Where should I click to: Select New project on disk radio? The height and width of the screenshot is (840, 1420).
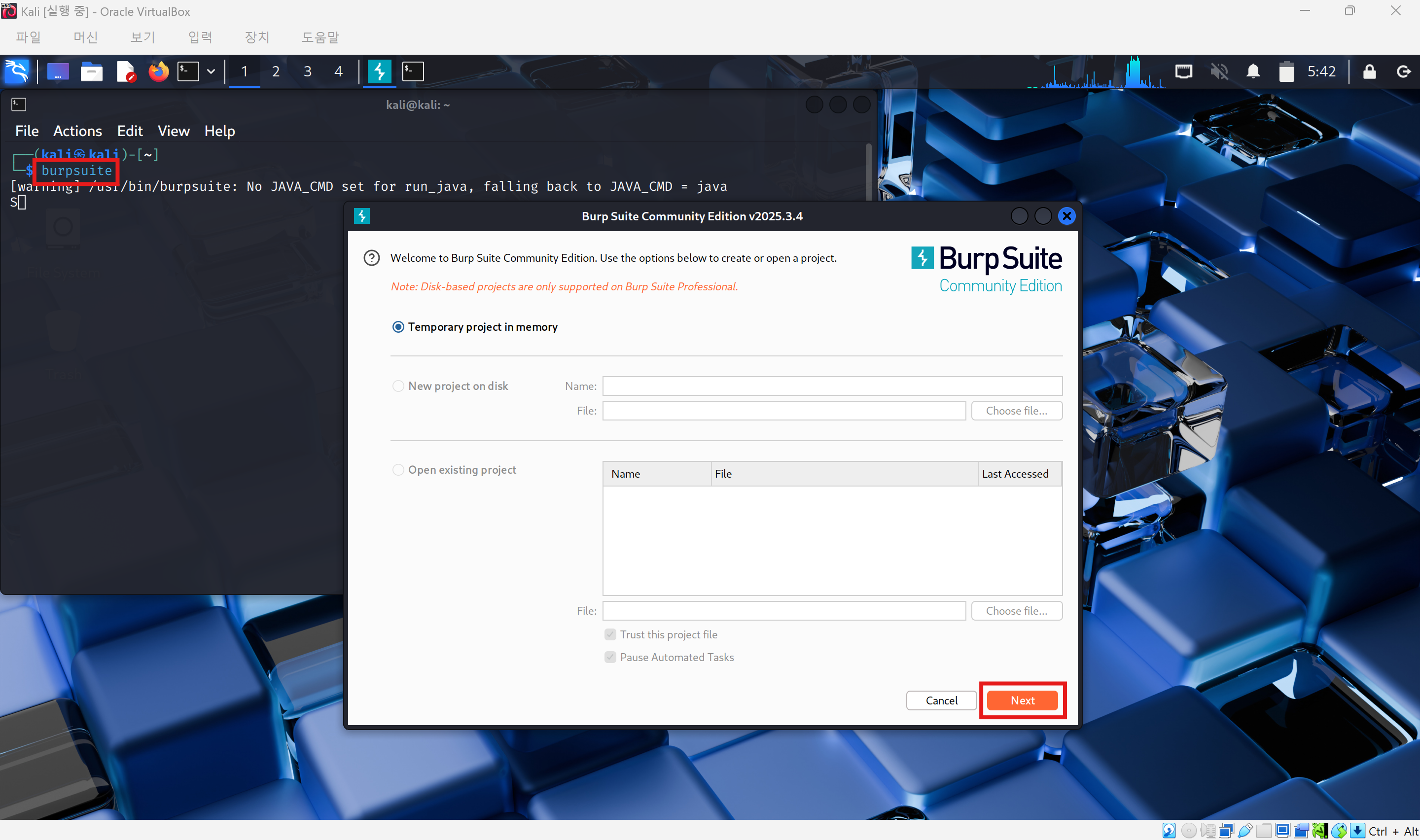click(398, 386)
